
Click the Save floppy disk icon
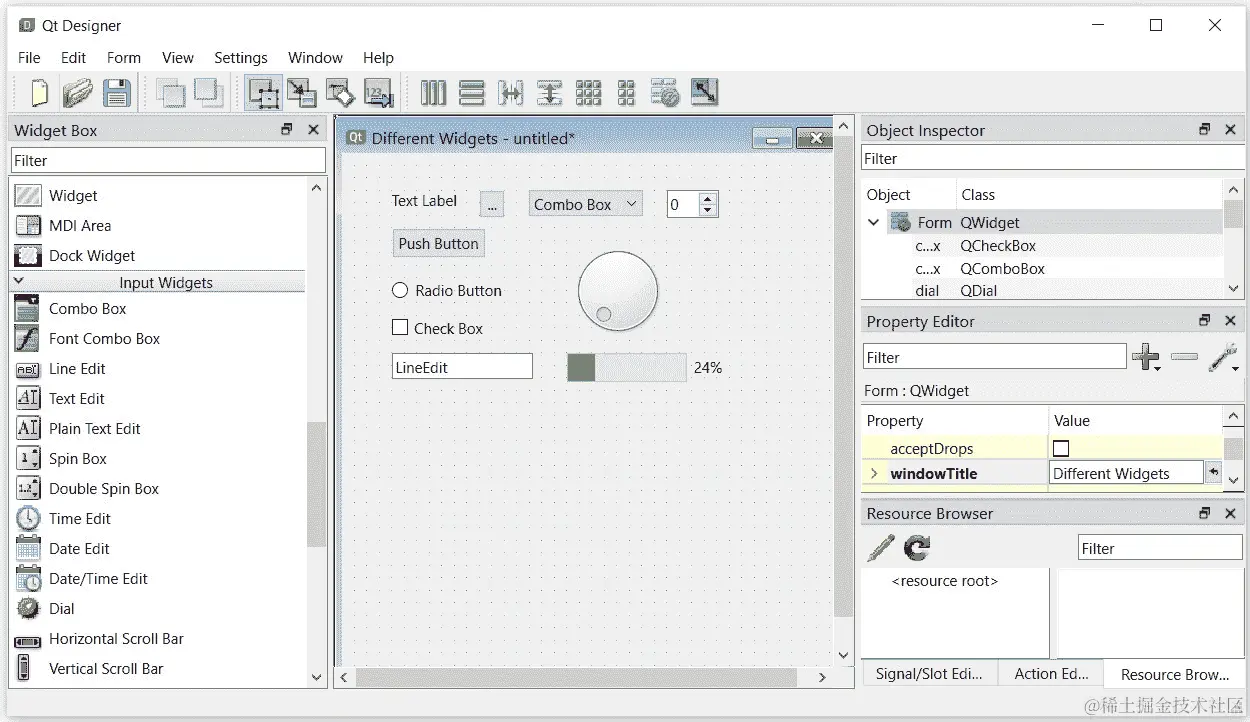[x=117, y=93]
